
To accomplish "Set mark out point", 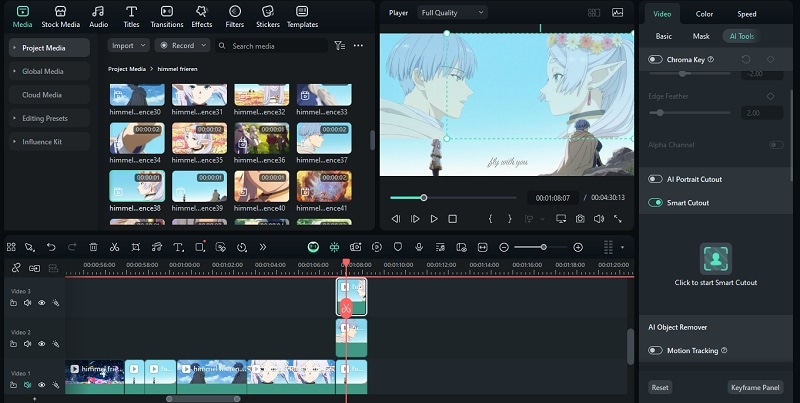I will pos(509,219).
